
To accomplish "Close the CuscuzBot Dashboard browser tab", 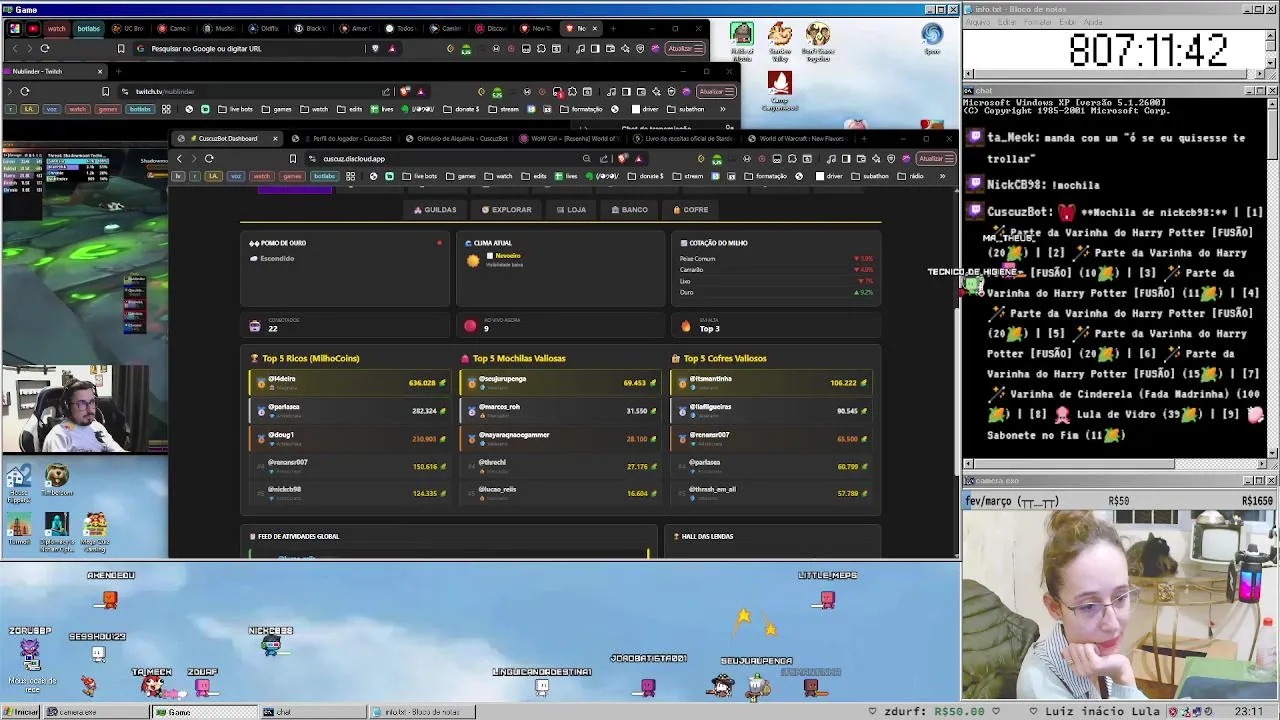I will [x=275, y=139].
